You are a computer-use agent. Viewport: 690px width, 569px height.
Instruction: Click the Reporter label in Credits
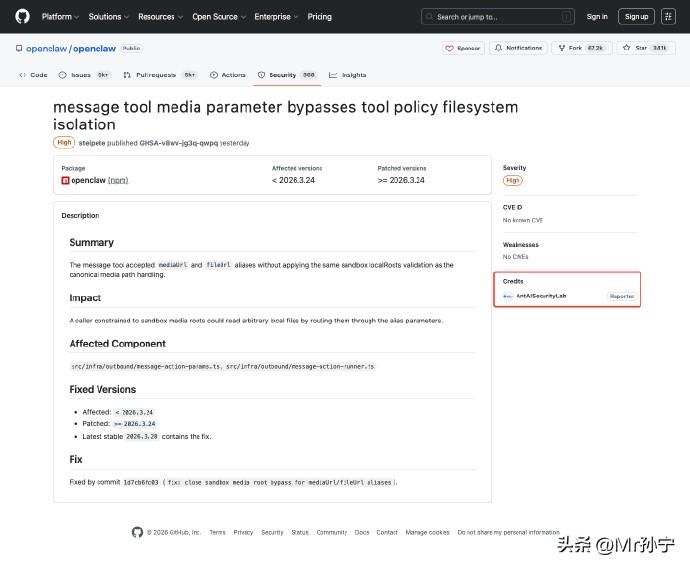[x=622, y=296]
